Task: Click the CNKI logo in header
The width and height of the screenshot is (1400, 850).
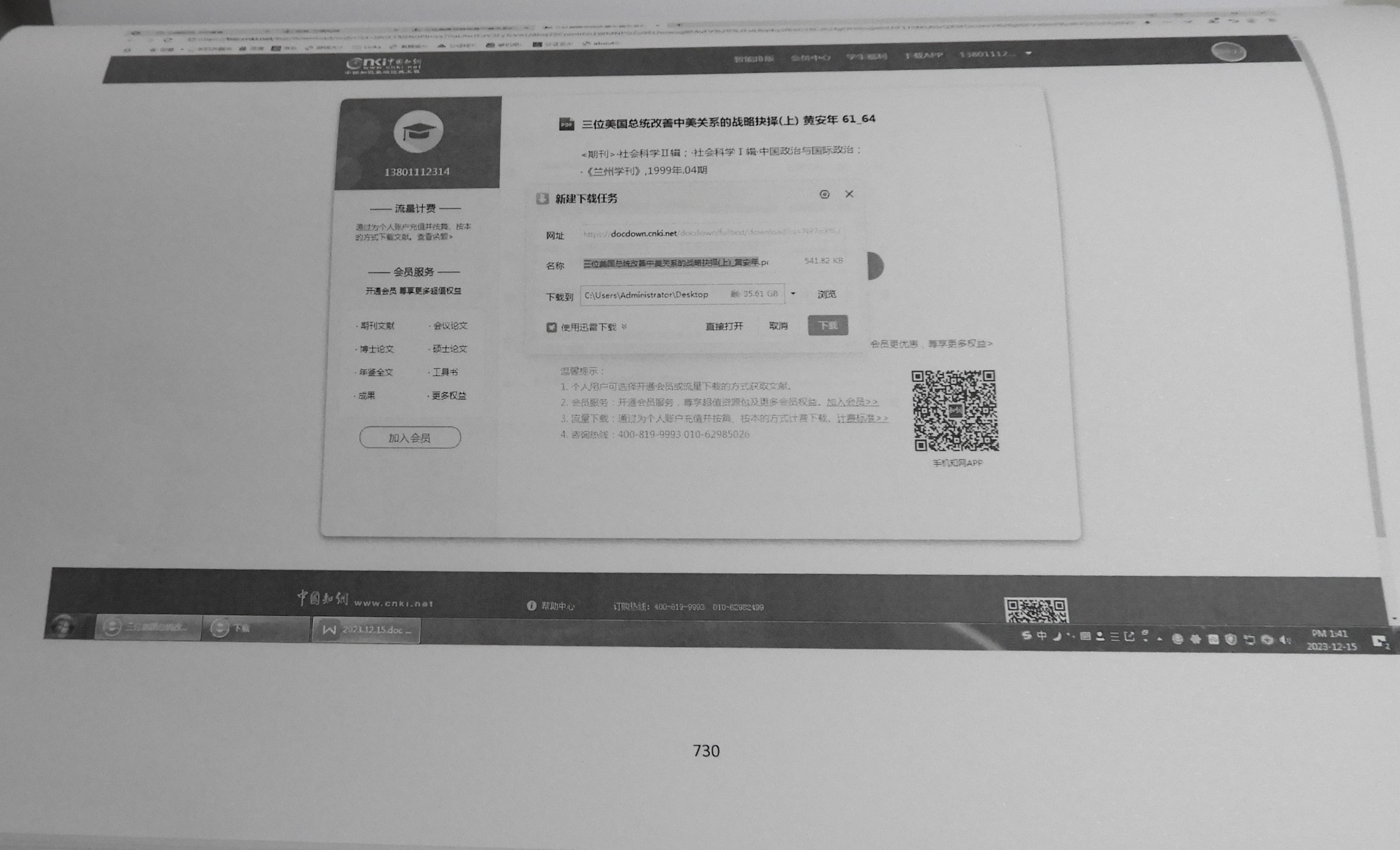Action: pyautogui.click(x=383, y=65)
